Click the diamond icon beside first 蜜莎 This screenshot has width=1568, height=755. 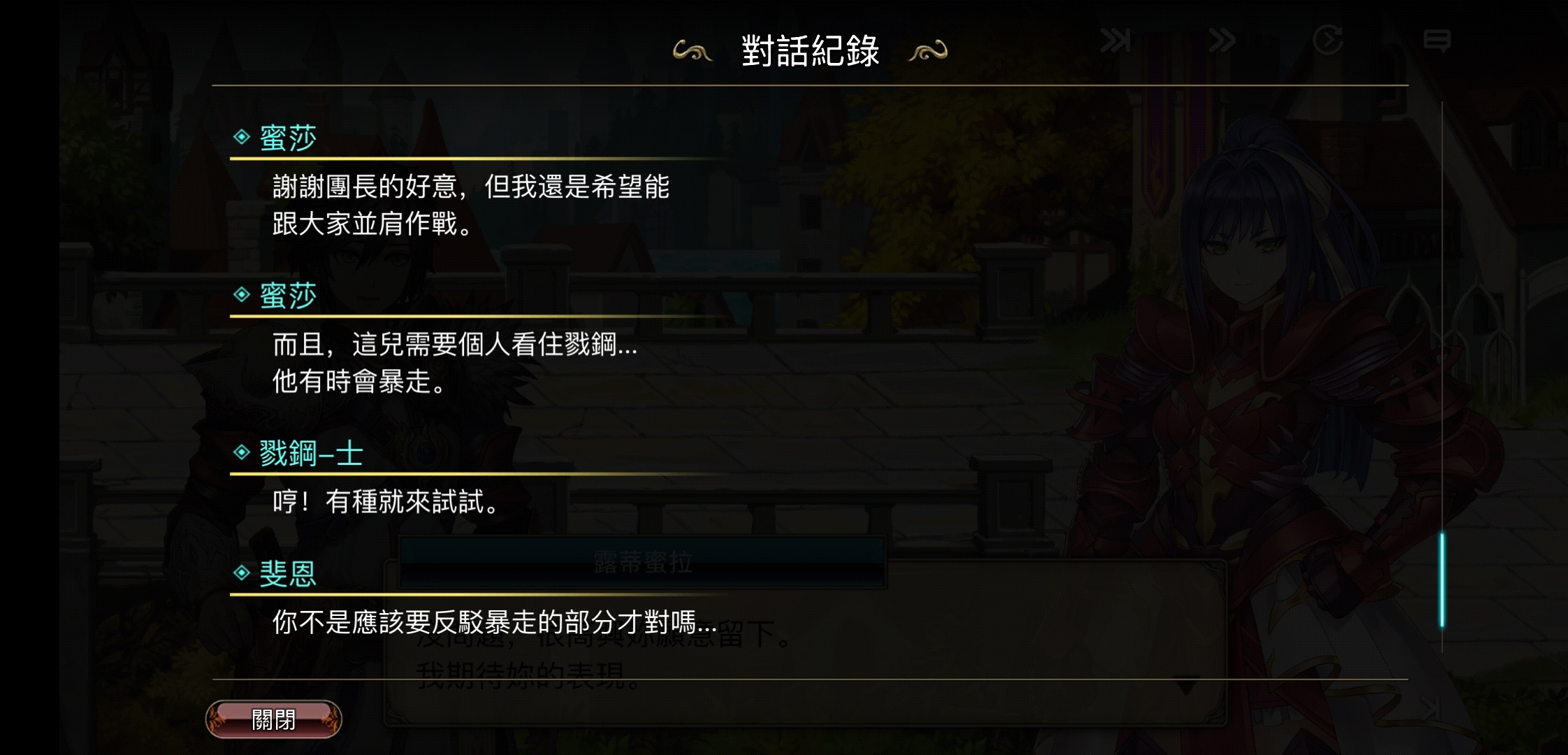coord(242,136)
